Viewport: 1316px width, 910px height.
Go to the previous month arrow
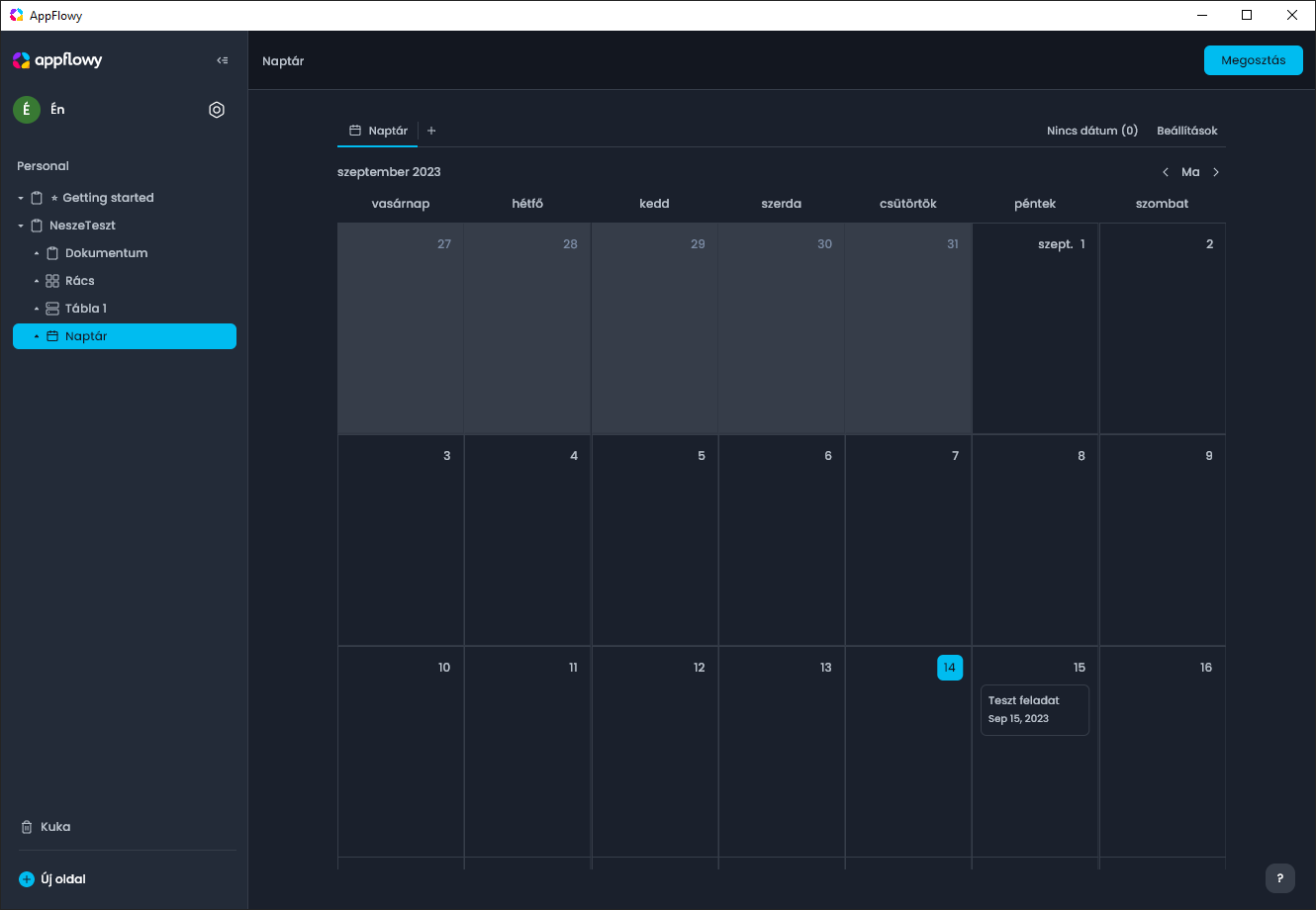pyautogui.click(x=1166, y=172)
